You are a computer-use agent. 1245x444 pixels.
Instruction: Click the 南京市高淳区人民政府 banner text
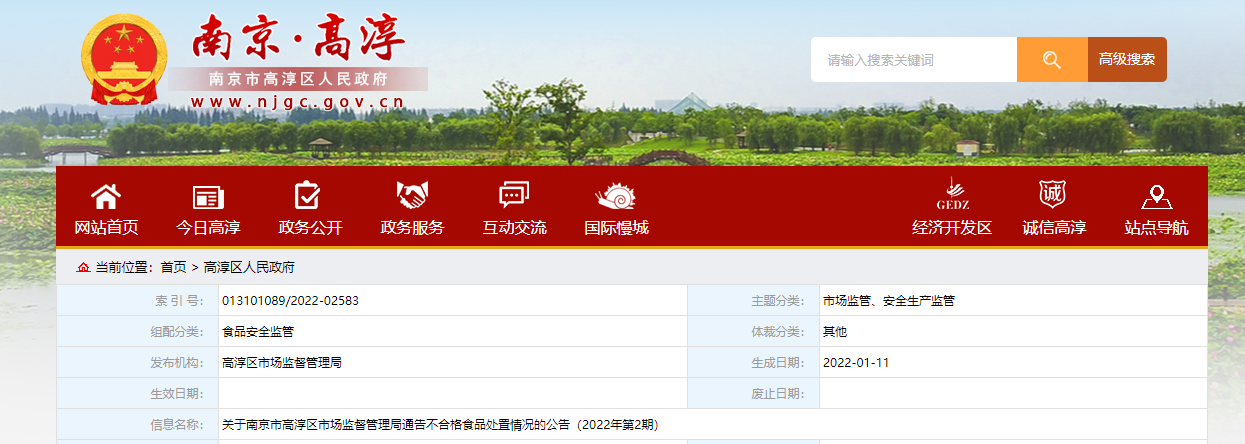tap(297, 79)
